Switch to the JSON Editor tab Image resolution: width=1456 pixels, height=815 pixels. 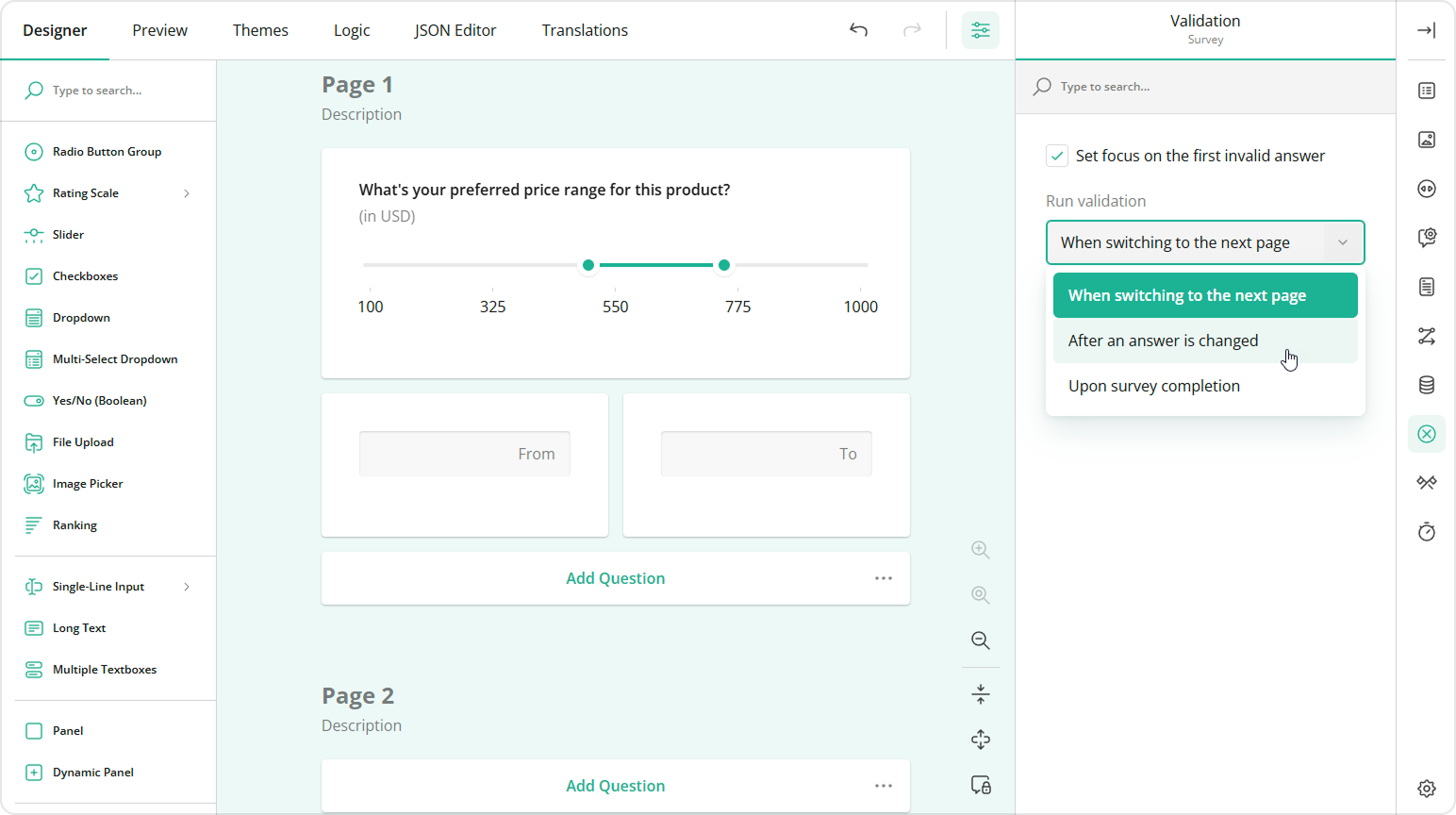[455, 29]
